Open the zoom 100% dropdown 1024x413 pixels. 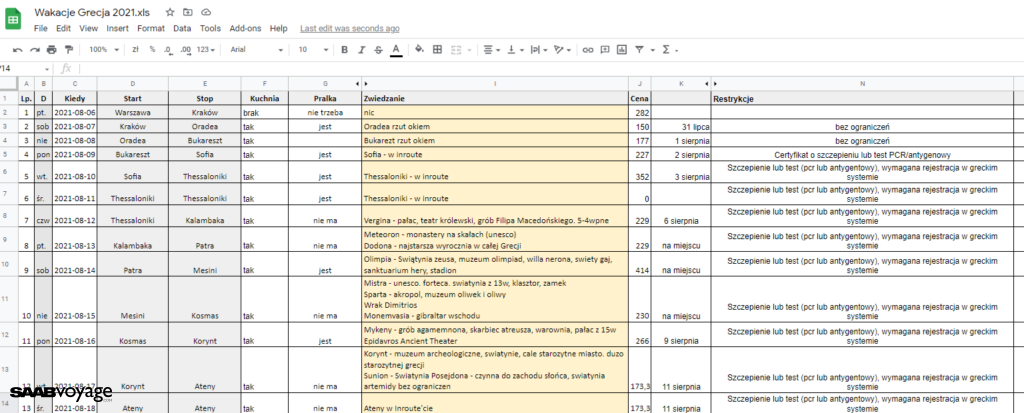[102, 49]
